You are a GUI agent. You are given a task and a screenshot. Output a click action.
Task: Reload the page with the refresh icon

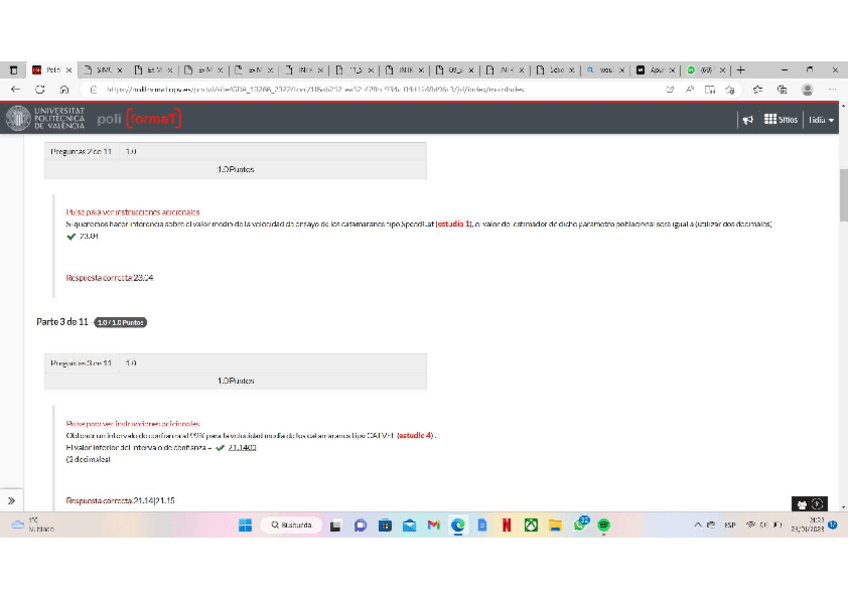40,89
